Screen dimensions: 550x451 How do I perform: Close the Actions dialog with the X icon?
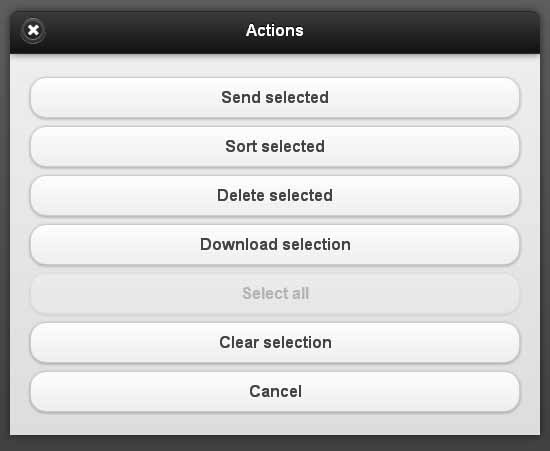point(33,31)
